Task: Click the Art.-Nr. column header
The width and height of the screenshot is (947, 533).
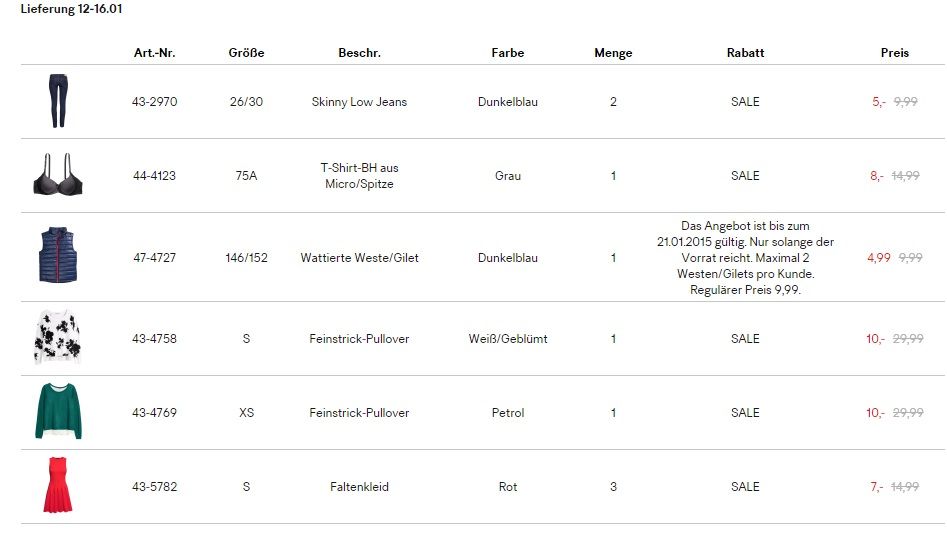Action: (154, 53)
